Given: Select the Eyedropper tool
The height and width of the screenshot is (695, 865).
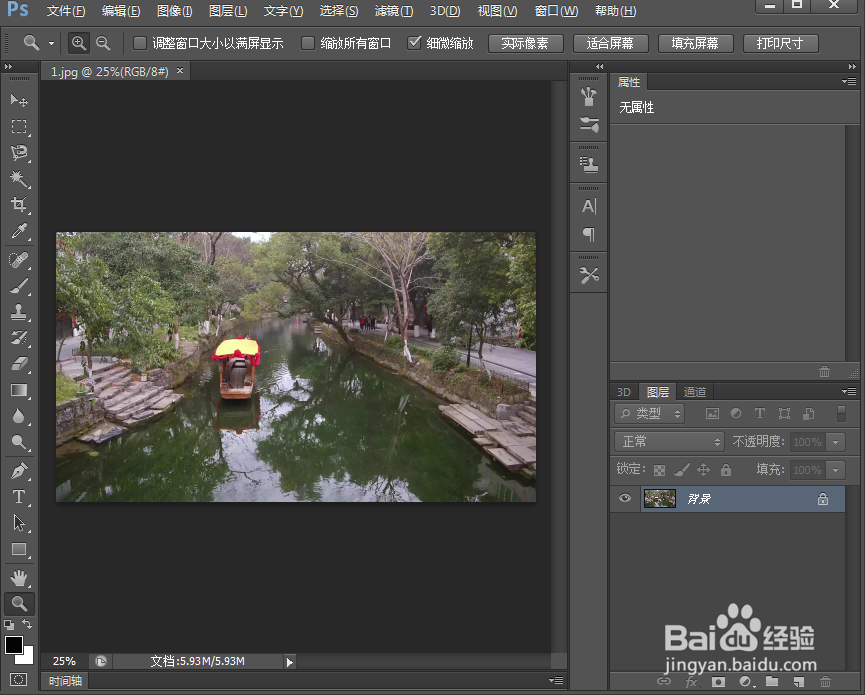Looking at the screenshot, I should [19, 231].
